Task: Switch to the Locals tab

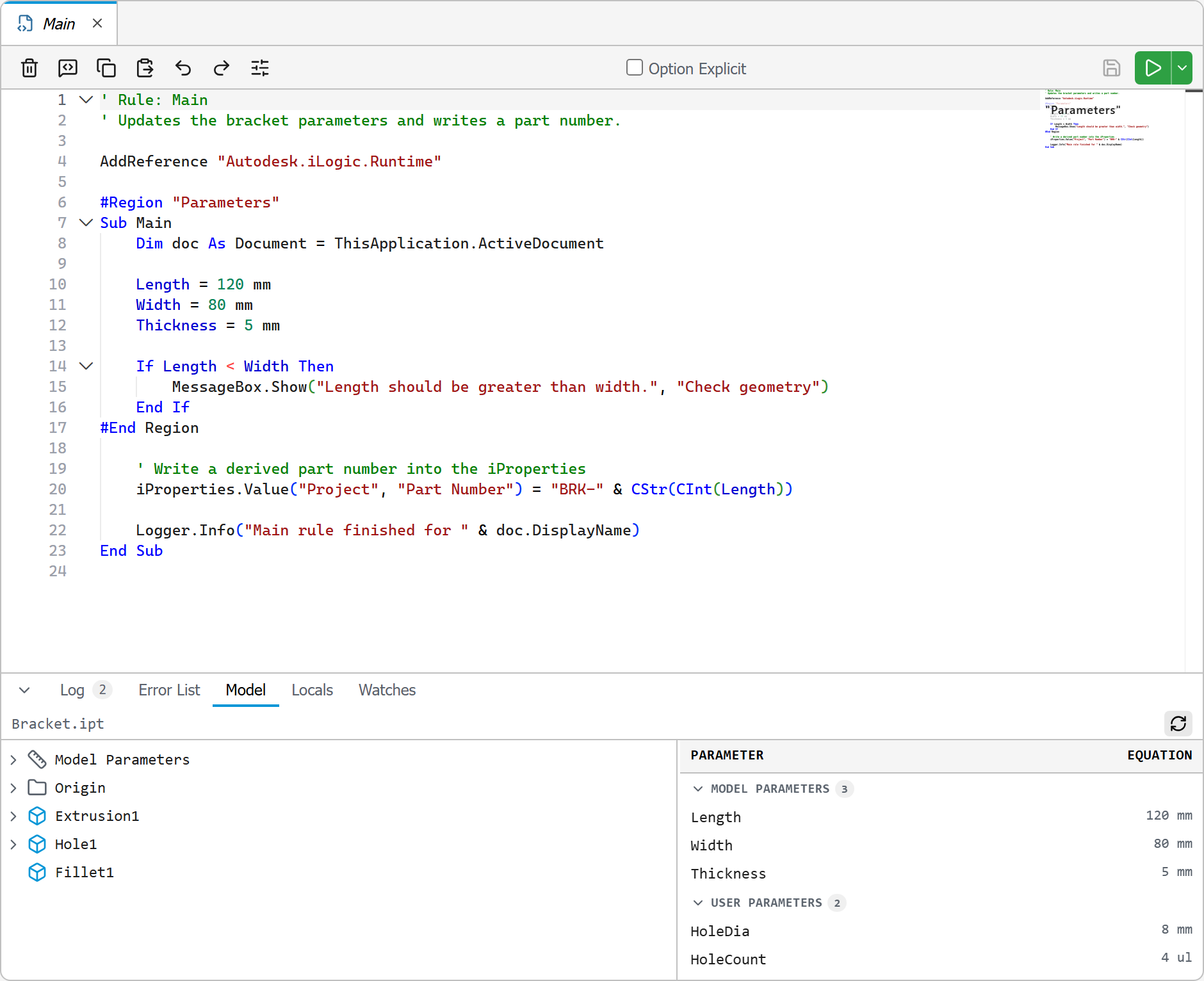Action: click(x=312, y=690)
